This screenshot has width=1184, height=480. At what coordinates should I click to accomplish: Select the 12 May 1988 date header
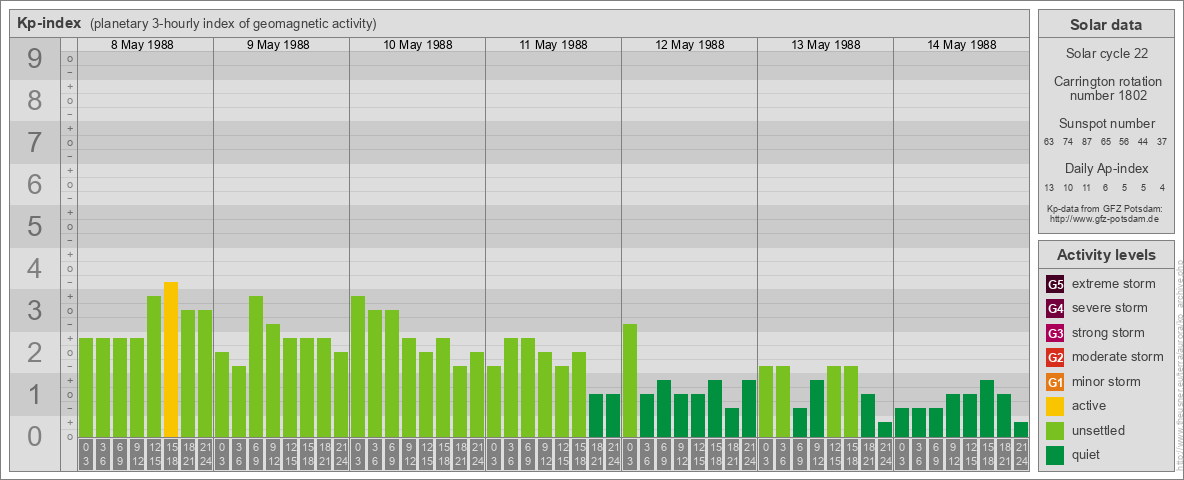pyautogui.click(x=689, y=45)
